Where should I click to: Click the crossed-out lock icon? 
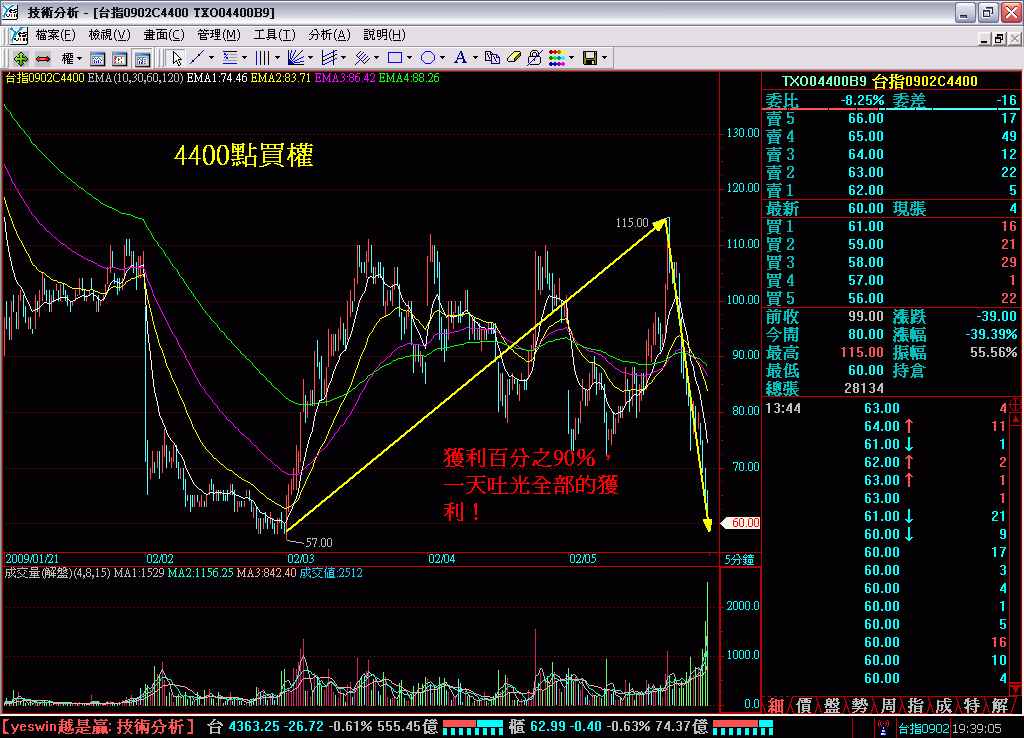(535, 58)
